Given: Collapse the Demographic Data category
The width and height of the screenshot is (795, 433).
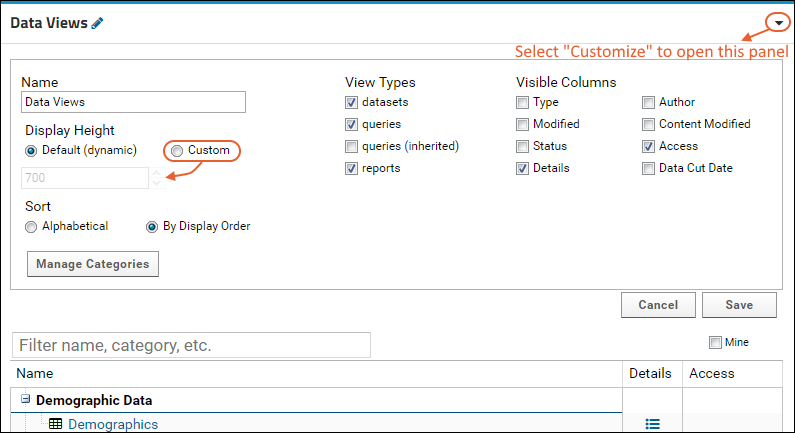Looking at the screenshot, I should (25, 400).
